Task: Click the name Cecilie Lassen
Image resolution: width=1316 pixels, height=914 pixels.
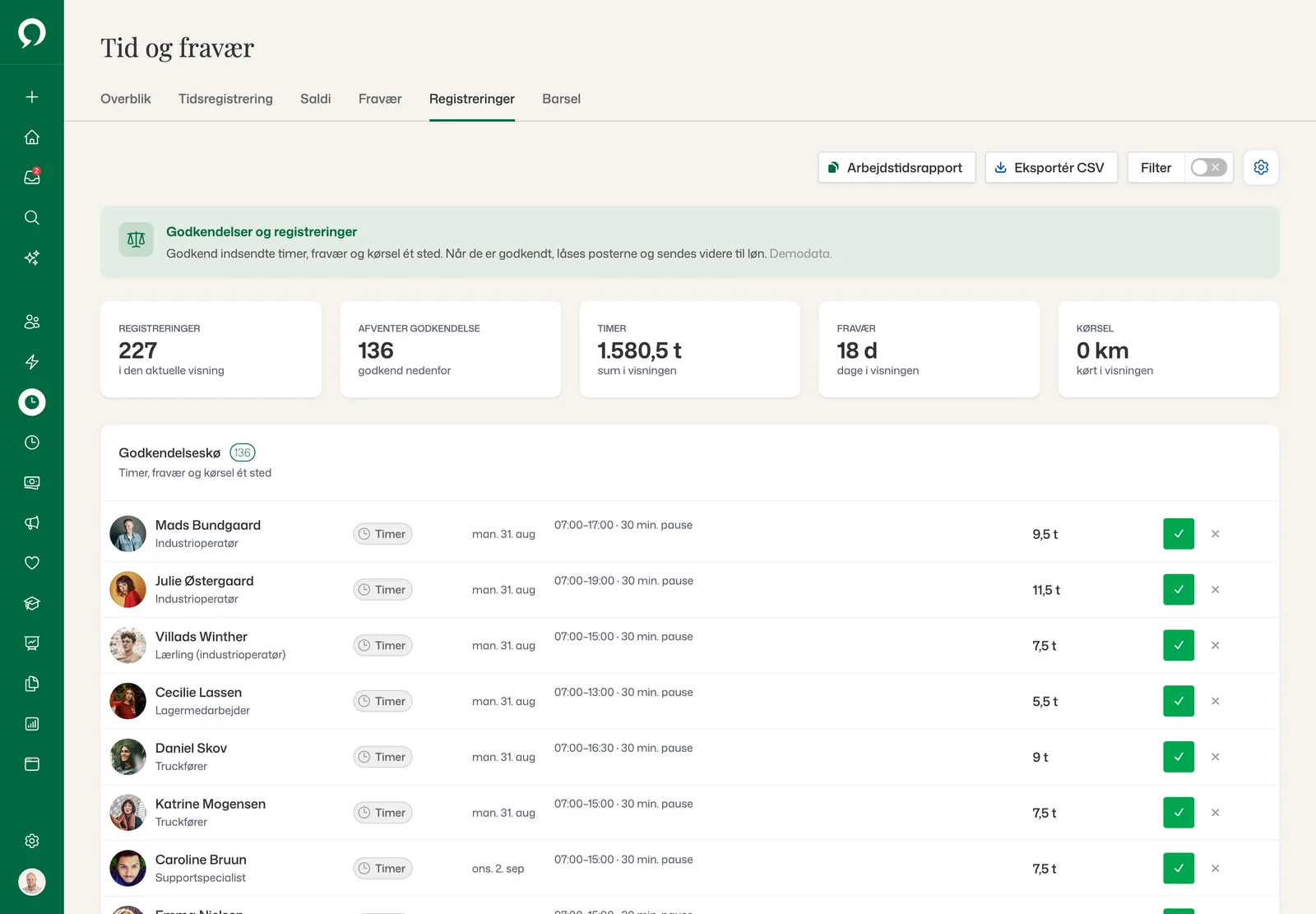Action: coord(198,693)
